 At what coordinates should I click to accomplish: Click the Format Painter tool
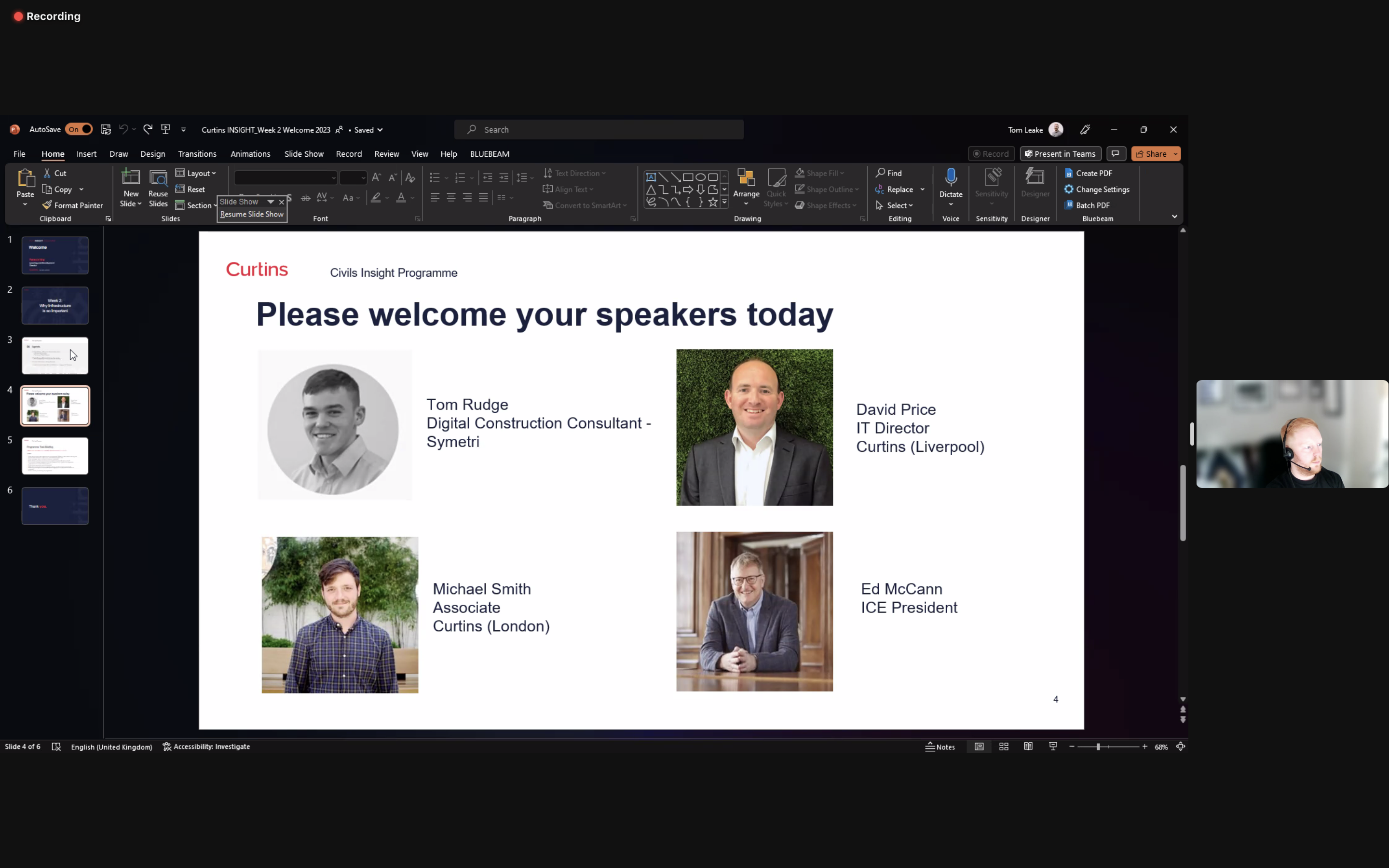point(72,205)
